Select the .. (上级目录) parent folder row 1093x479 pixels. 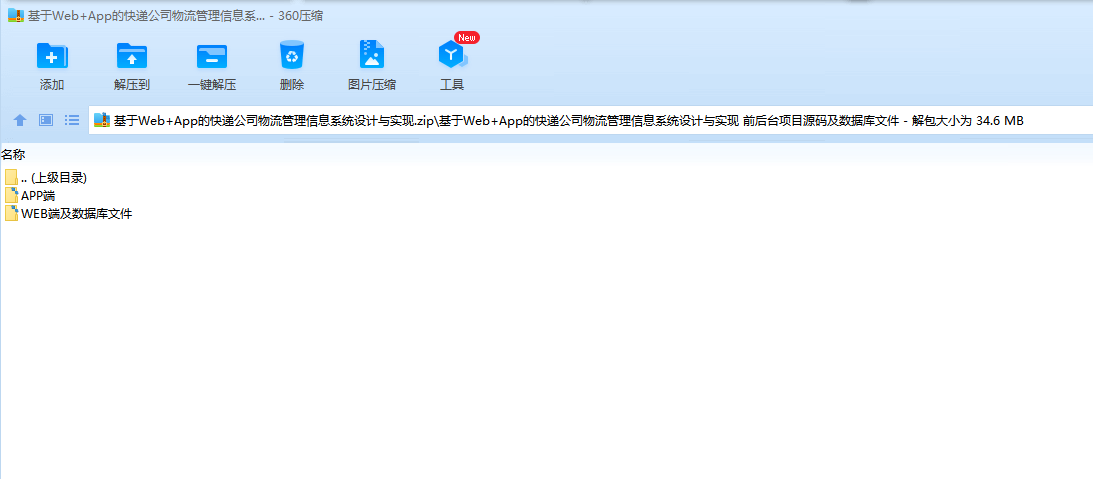click(46, 178)
